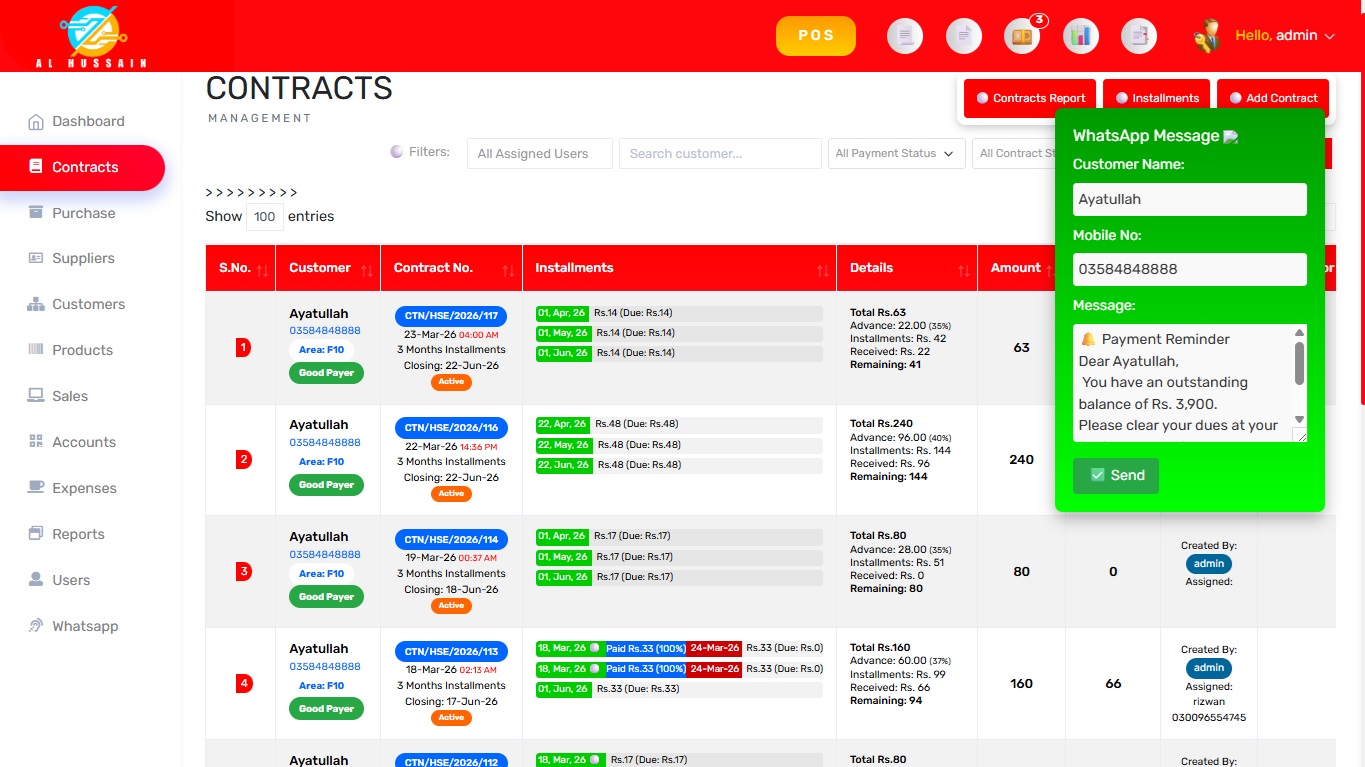Open contract CTN/HSE/2026/117 link
Screen dimensions: 1365x767
(x=451, y=316)
